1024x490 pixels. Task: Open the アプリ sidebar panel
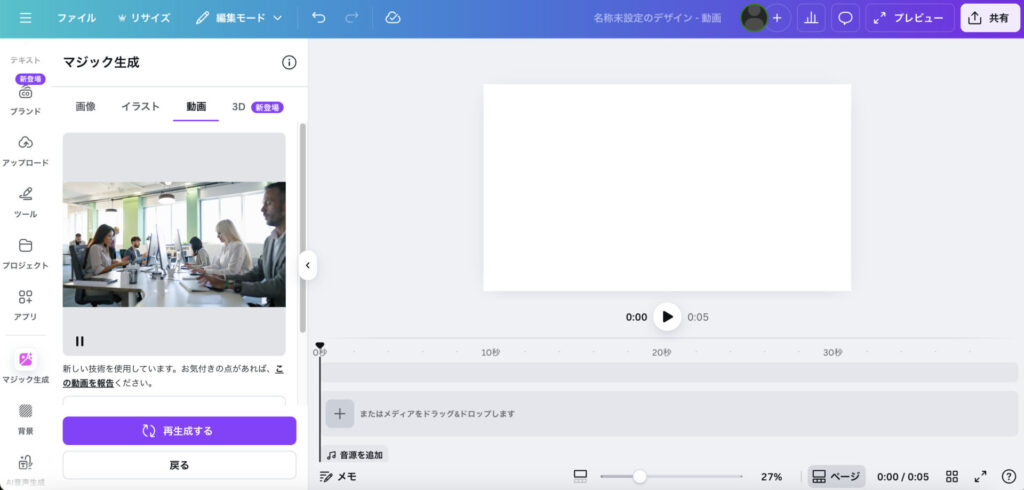(x=26, y=303)
